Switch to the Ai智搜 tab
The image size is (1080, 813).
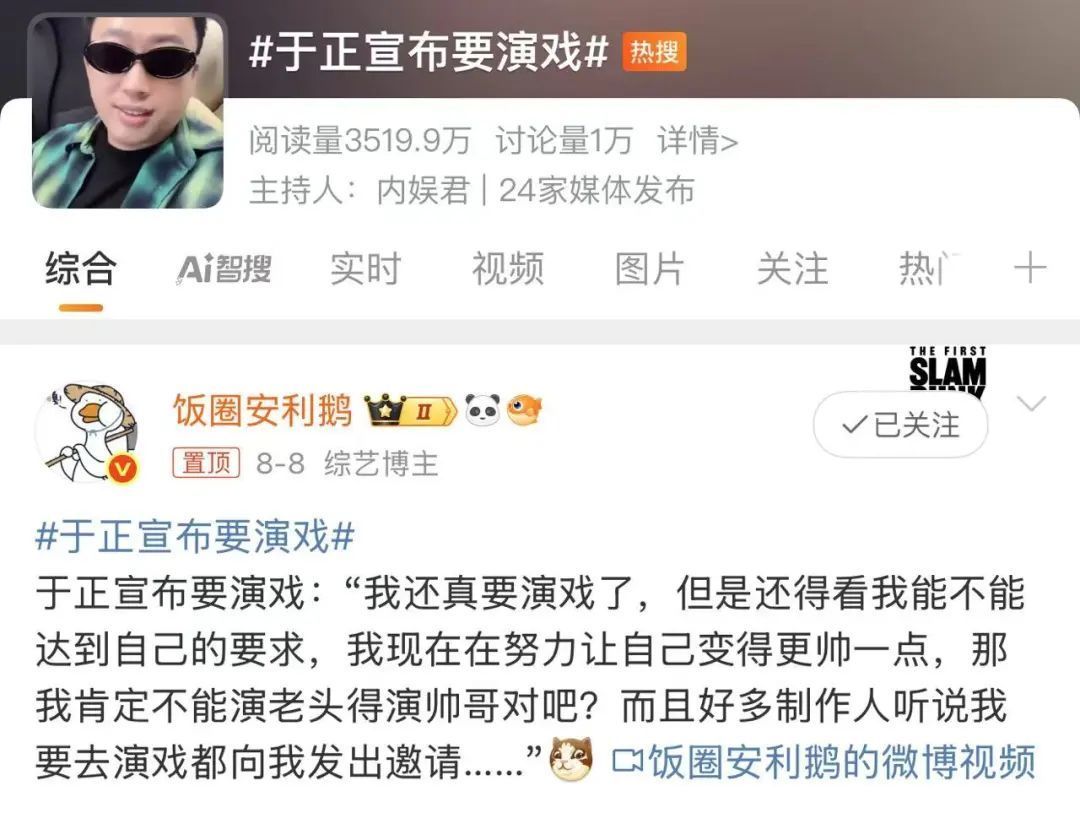(x=224, y=269)
